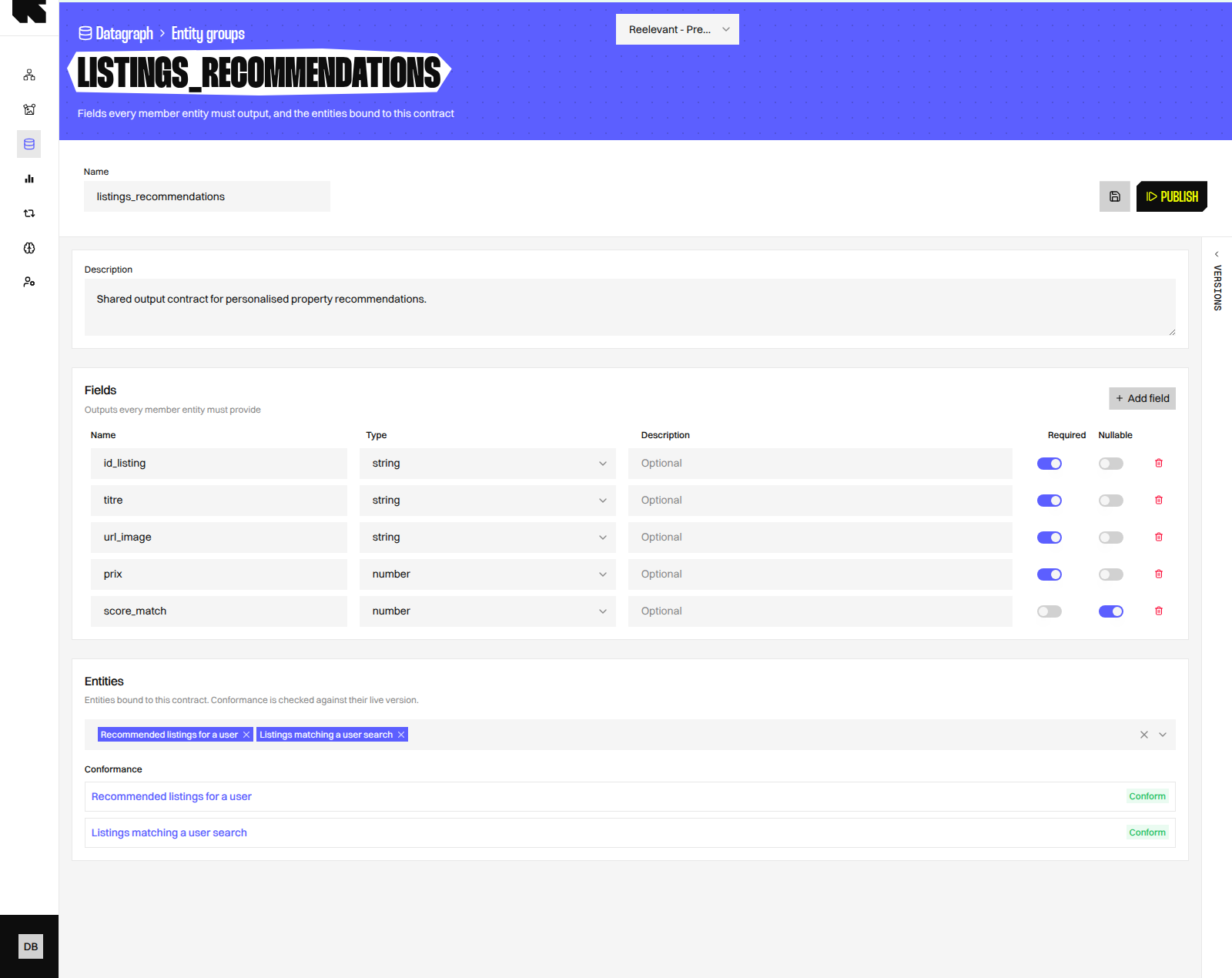
Task: Open the sync arrows sidebar icon
Action: click(29, 213)
